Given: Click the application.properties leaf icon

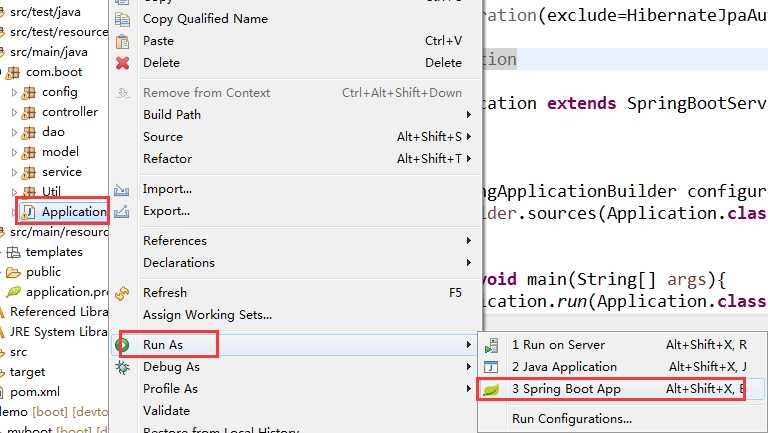Looking at the screenshot, I should 13,292.
